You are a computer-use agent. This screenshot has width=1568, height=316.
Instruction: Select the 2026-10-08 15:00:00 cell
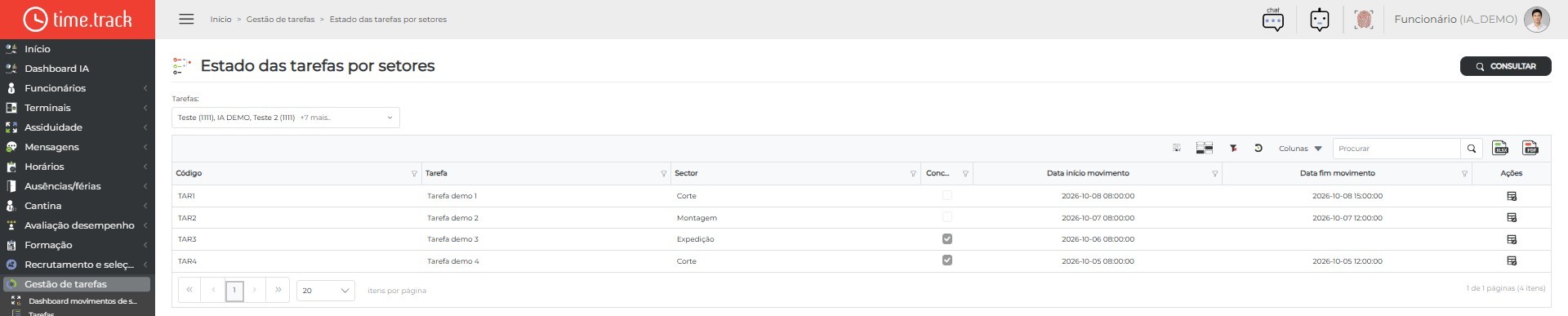pos(1347,196)
